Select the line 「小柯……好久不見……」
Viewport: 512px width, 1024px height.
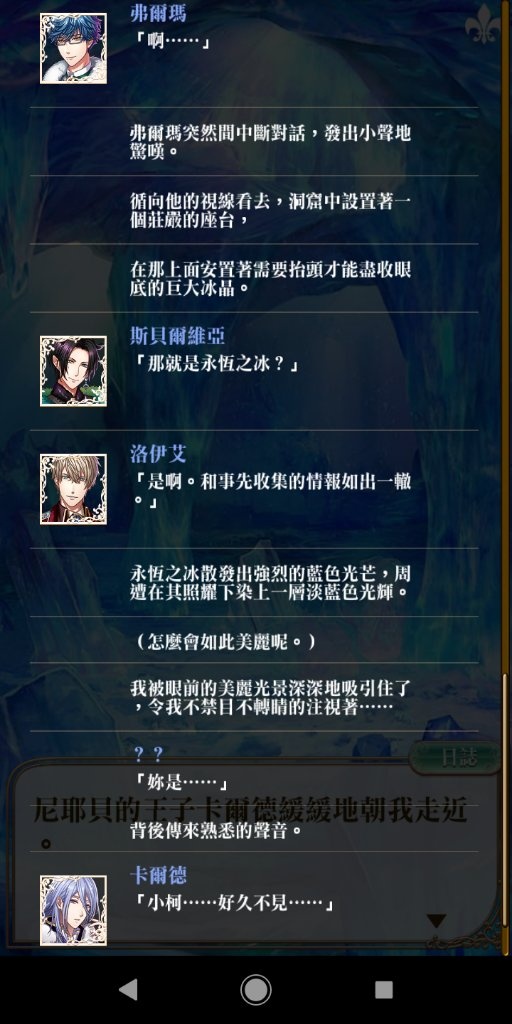click(x=234, y=904)
